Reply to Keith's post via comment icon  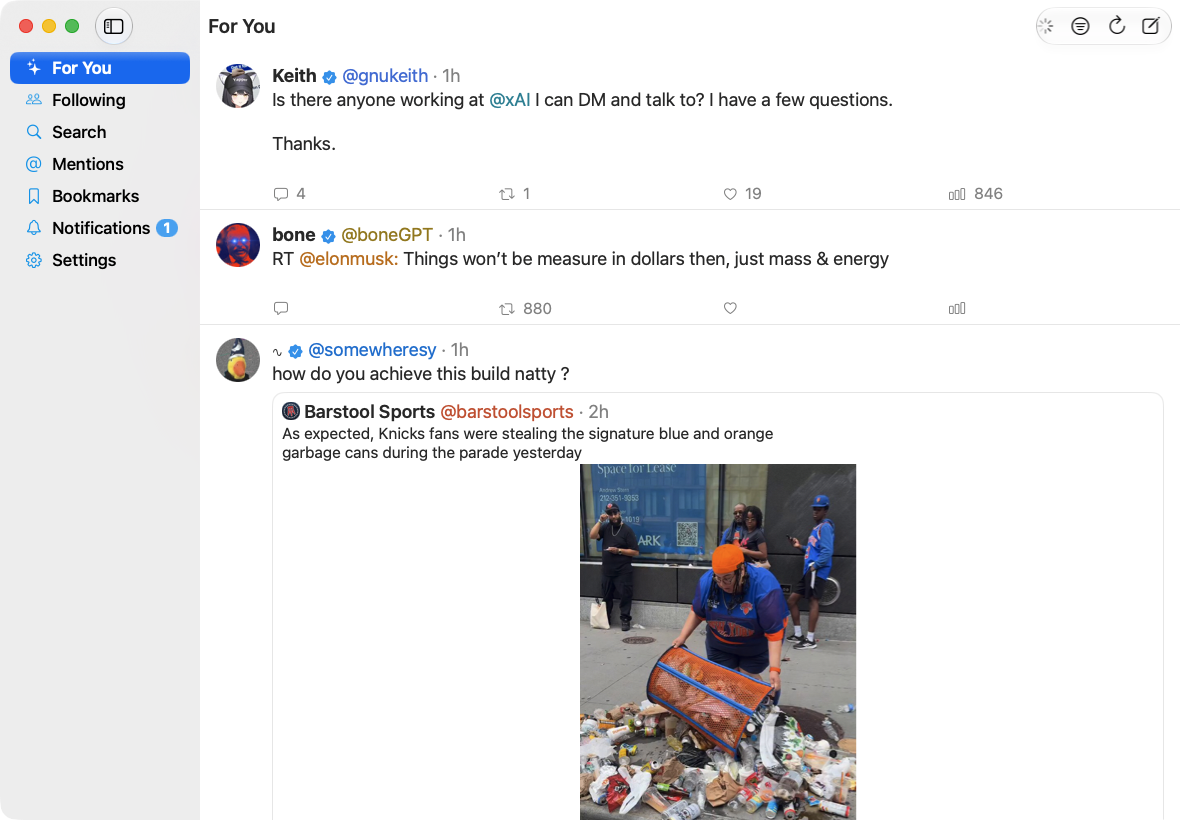281,194
